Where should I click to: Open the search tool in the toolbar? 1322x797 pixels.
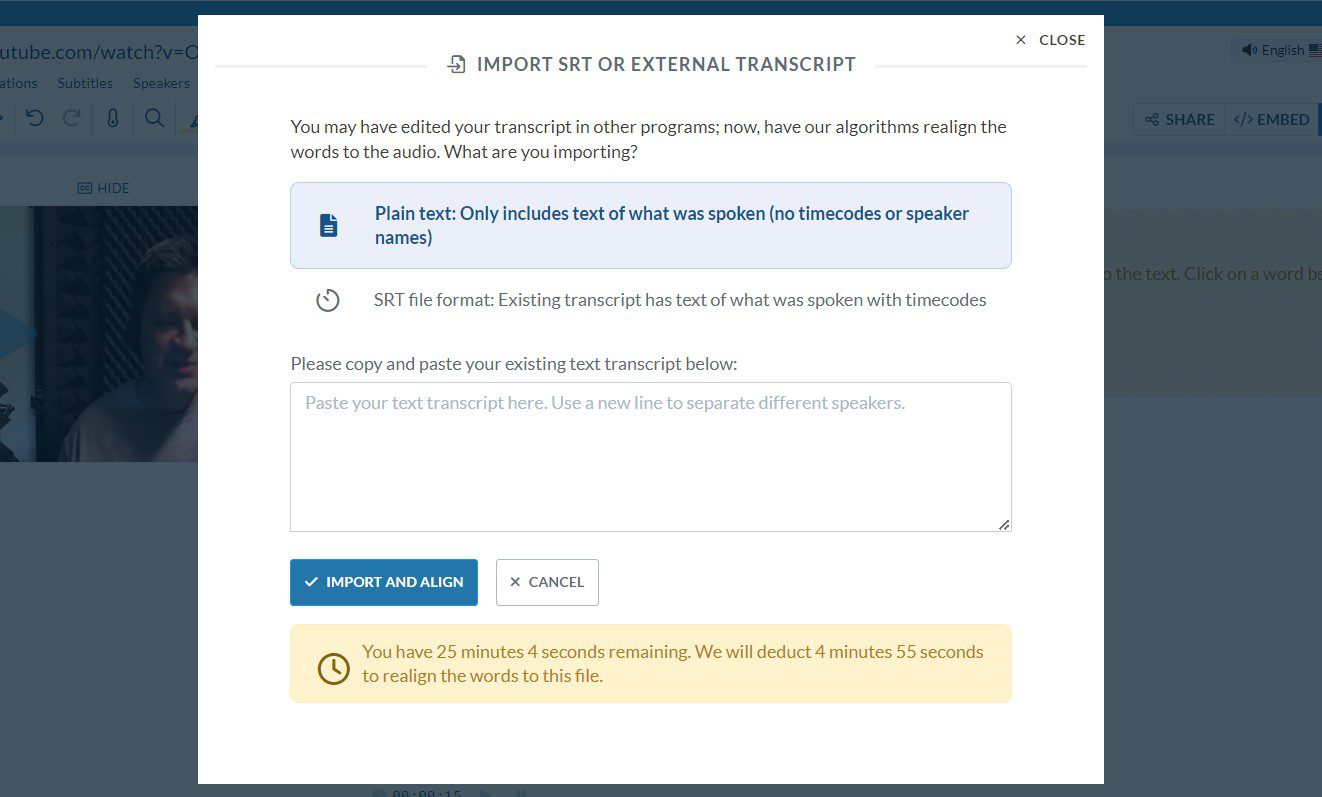(x=153, y=118)
